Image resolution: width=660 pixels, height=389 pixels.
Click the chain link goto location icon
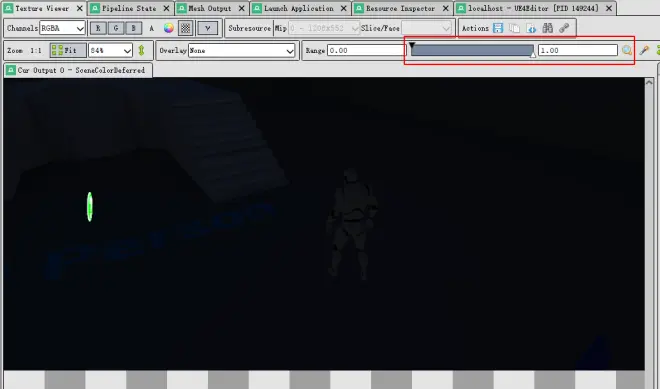(564, 28)
